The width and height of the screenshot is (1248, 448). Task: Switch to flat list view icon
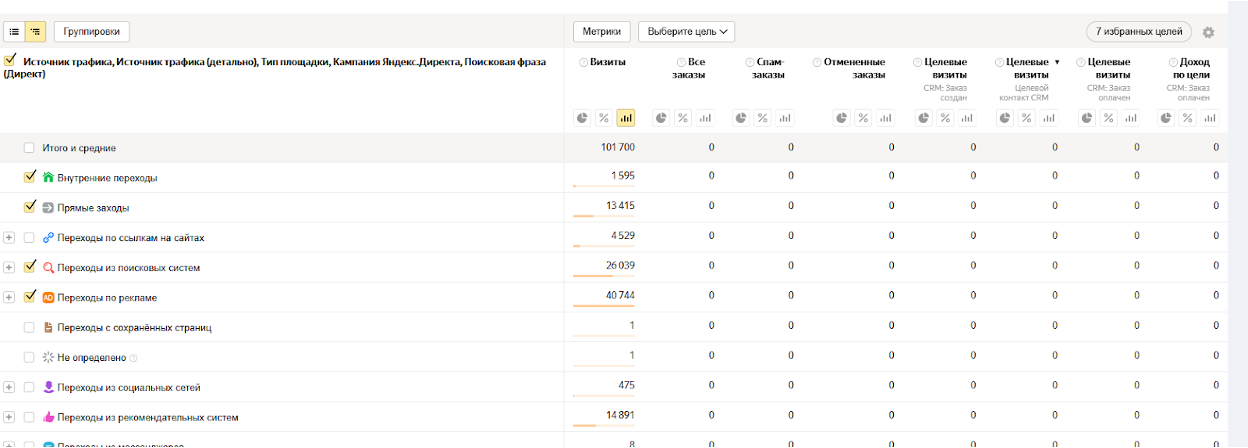[15, 32]
